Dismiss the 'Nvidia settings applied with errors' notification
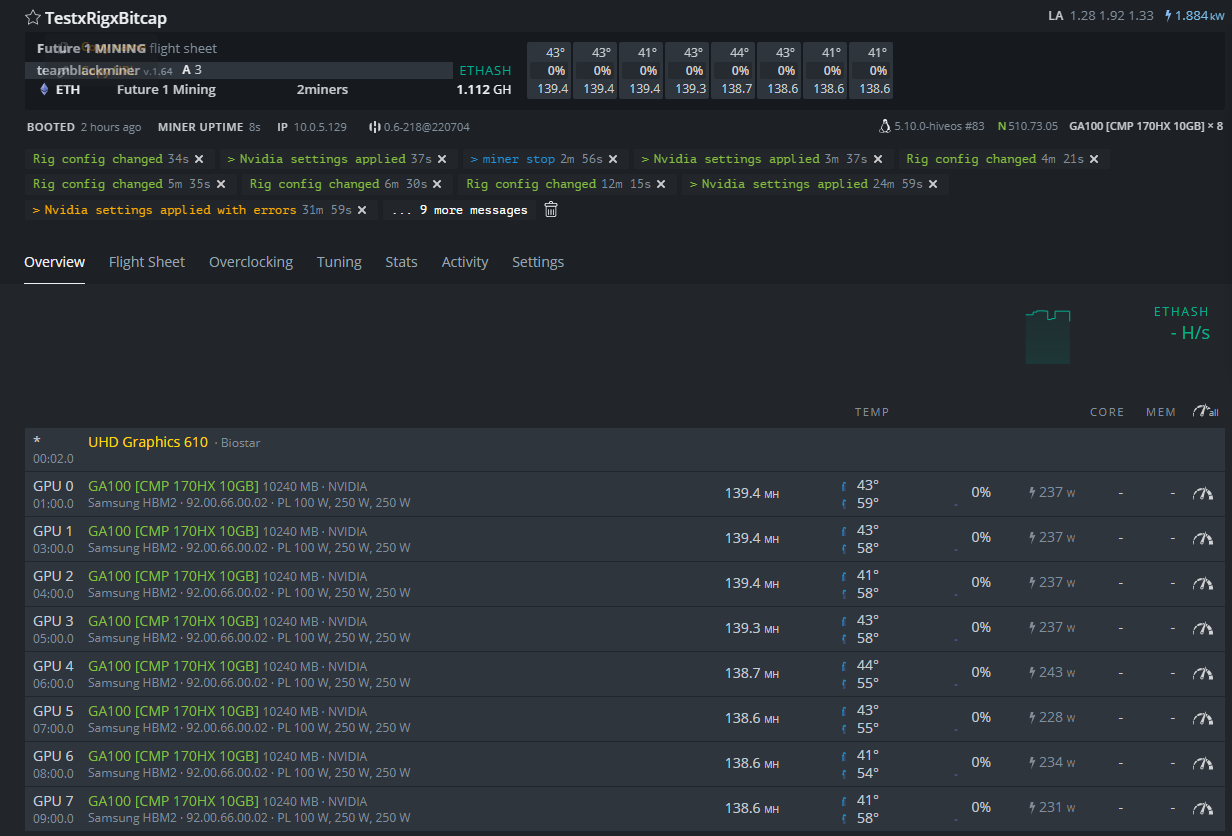The height and width of the screenshot is (836, 1232). [x=361, y=210]
